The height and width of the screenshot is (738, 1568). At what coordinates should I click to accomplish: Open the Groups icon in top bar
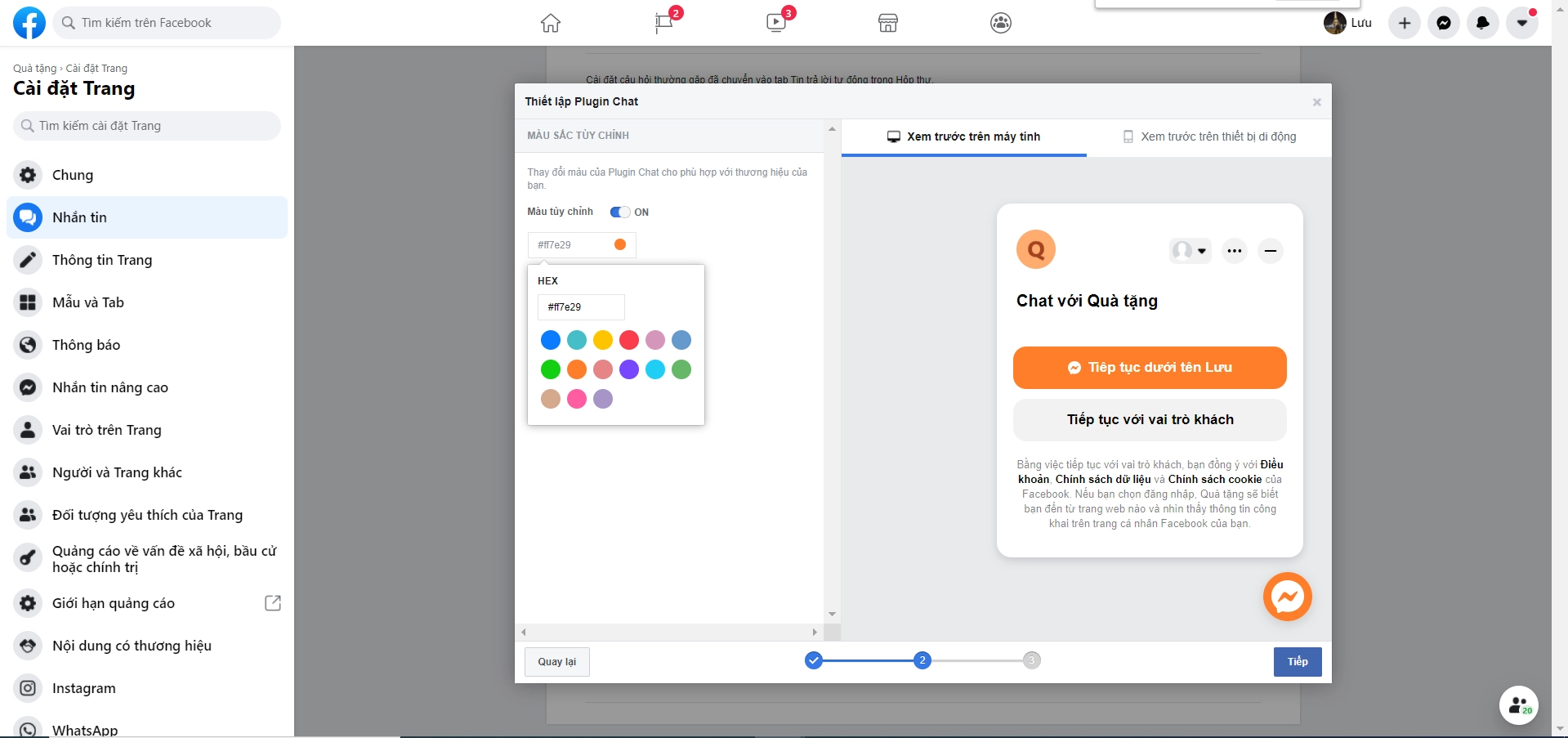tap(1001, 23)
